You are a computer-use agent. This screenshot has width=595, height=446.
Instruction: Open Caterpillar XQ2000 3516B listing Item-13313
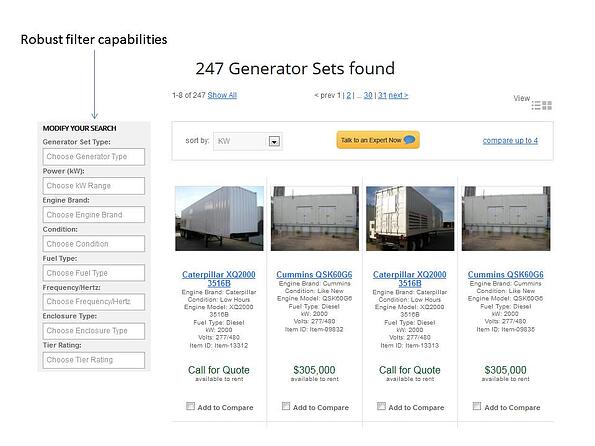point(409,279)
